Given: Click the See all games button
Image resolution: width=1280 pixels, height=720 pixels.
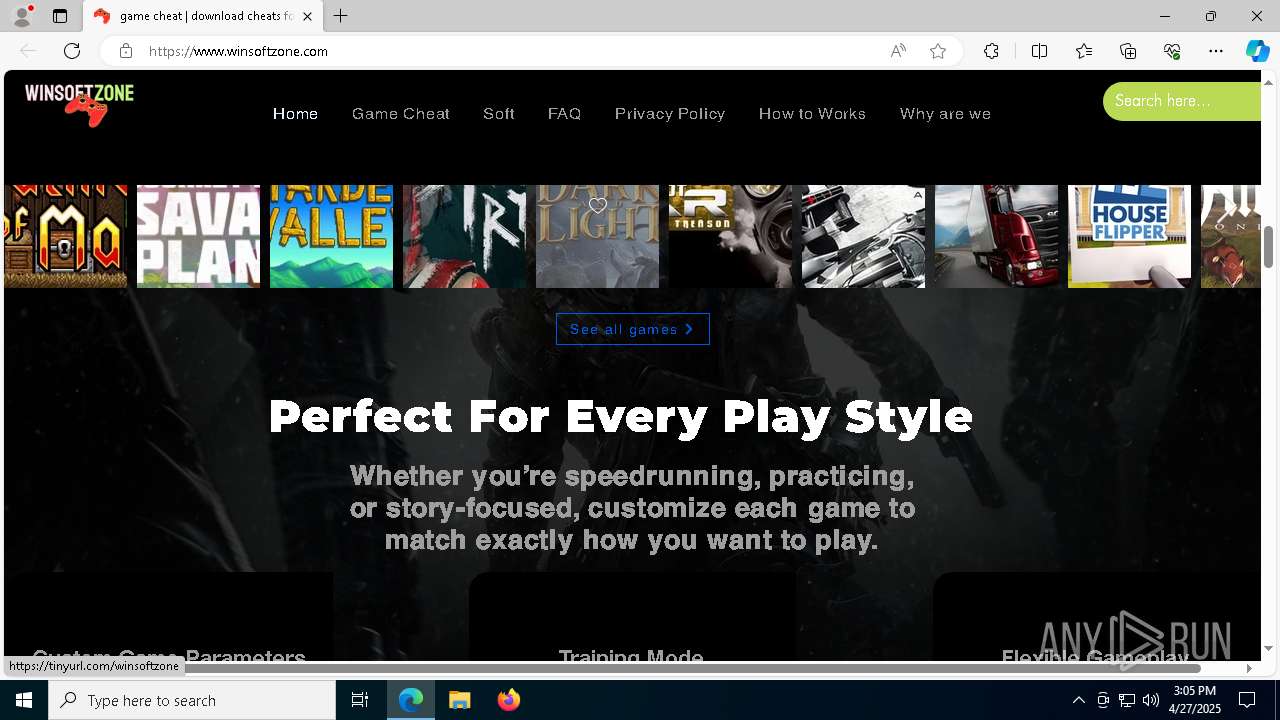Looking at the screenshot, I should (x=633, y=329).
